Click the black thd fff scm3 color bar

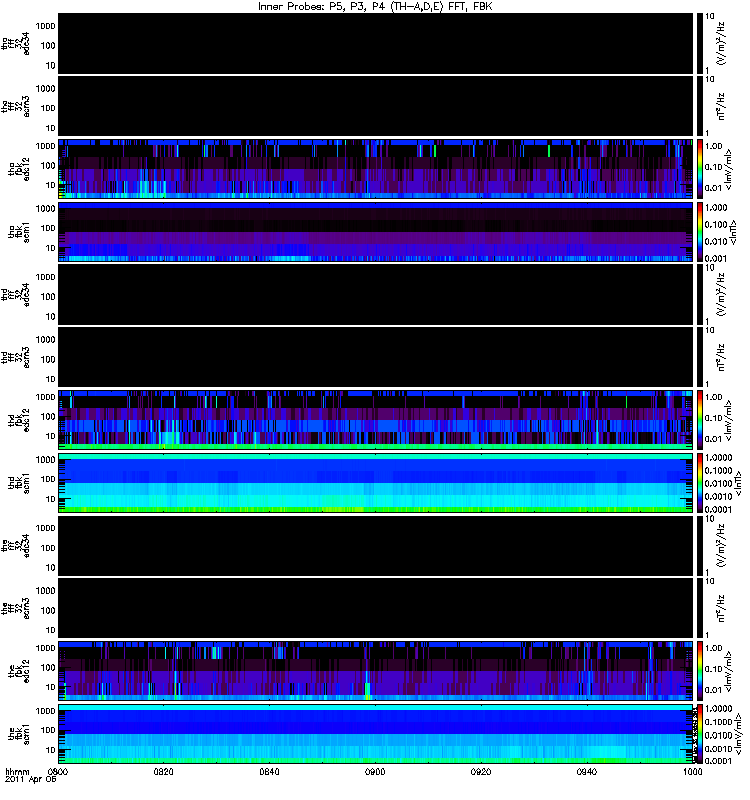(700, 357)
